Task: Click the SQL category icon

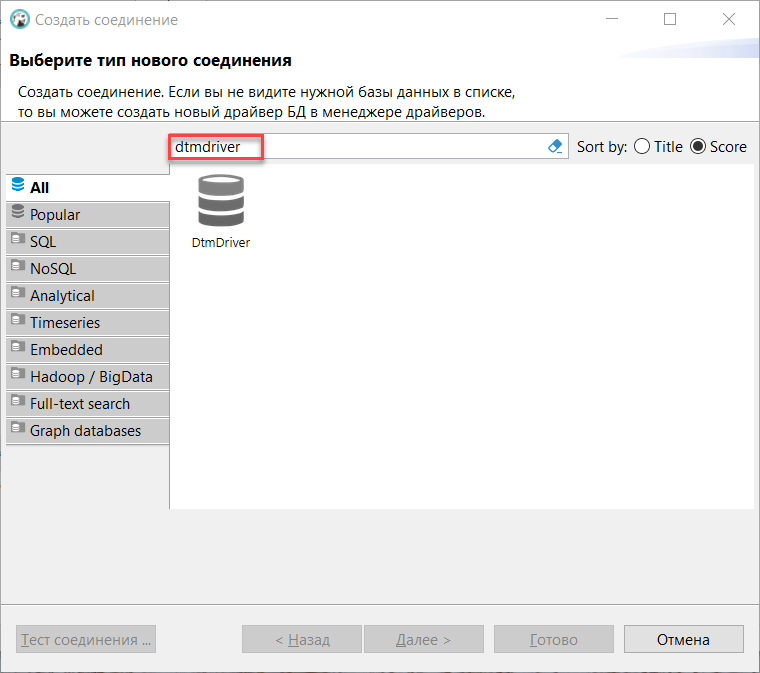Action: tap(17, 241)
